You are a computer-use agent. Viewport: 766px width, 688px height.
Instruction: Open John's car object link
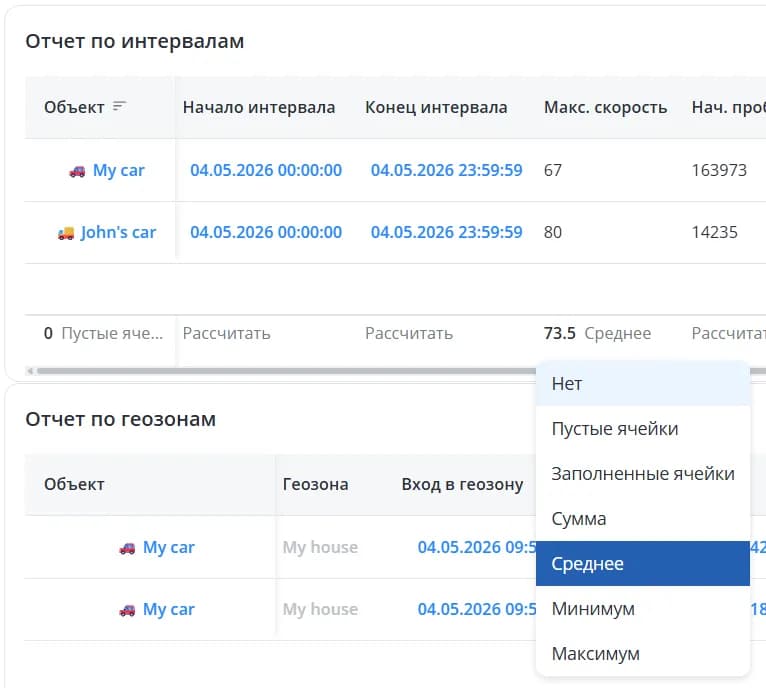click(118, 233)
